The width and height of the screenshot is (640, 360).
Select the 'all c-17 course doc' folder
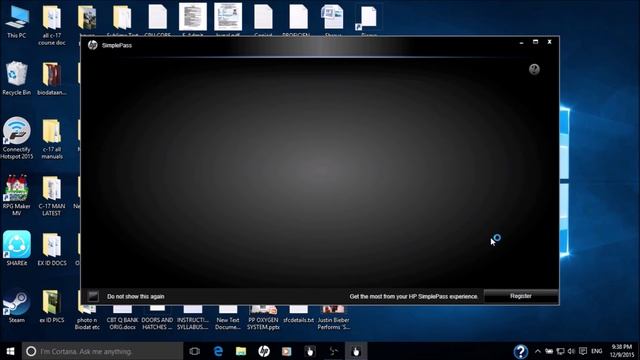coord(52,25)
